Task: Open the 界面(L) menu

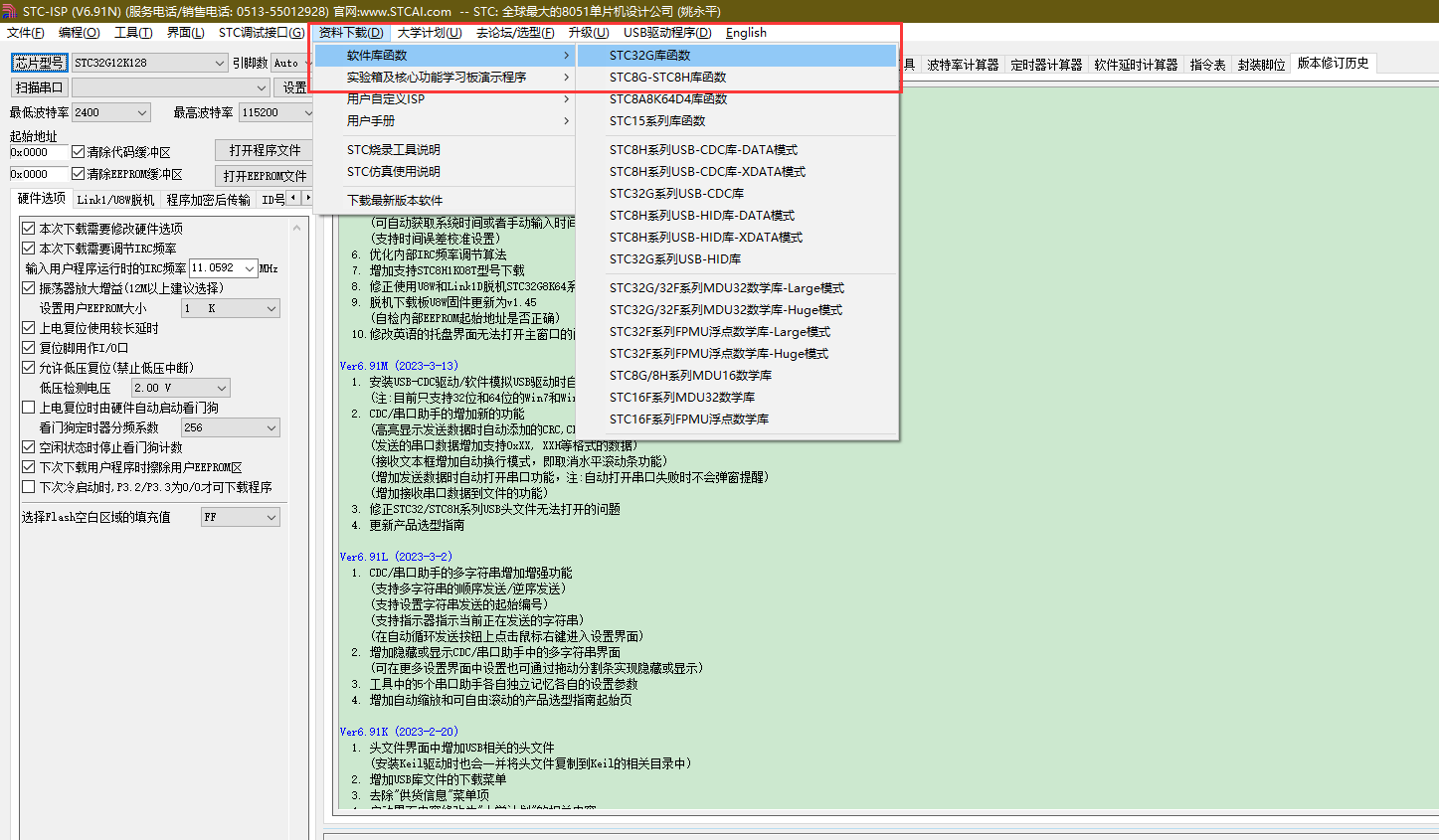Action: pos(185,33)
